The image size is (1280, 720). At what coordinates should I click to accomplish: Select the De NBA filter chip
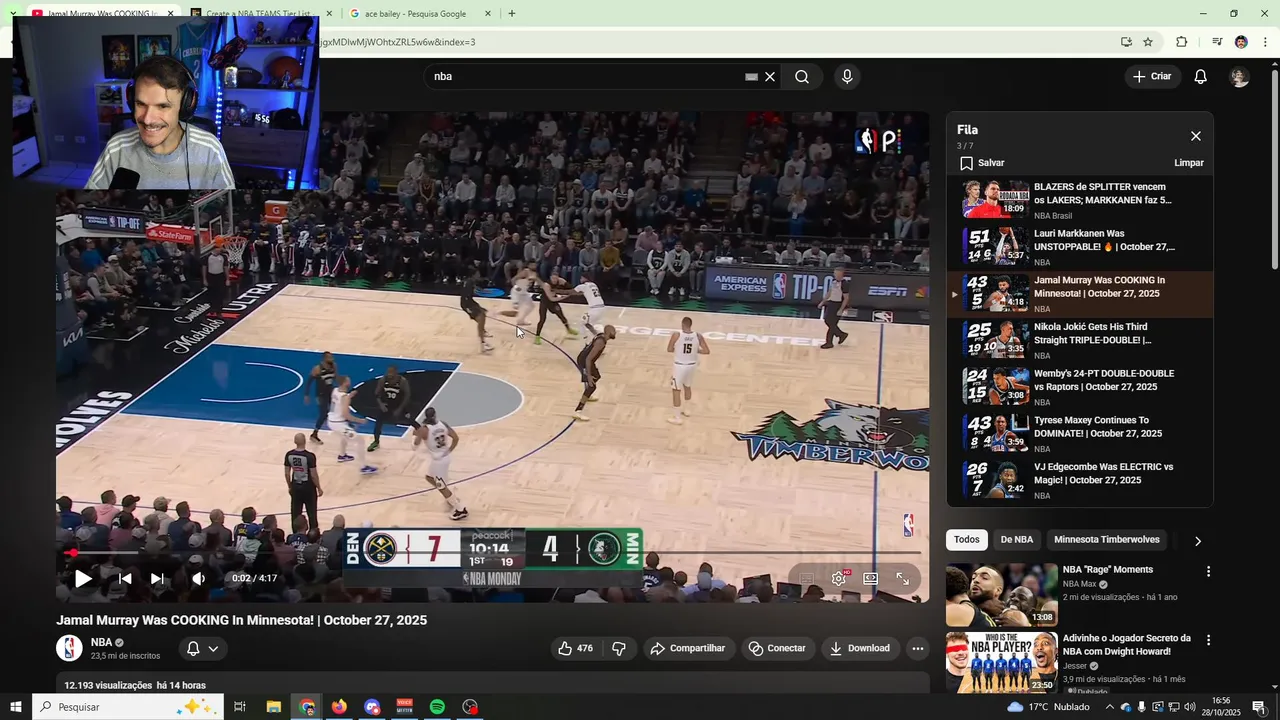pos(1017,540)
